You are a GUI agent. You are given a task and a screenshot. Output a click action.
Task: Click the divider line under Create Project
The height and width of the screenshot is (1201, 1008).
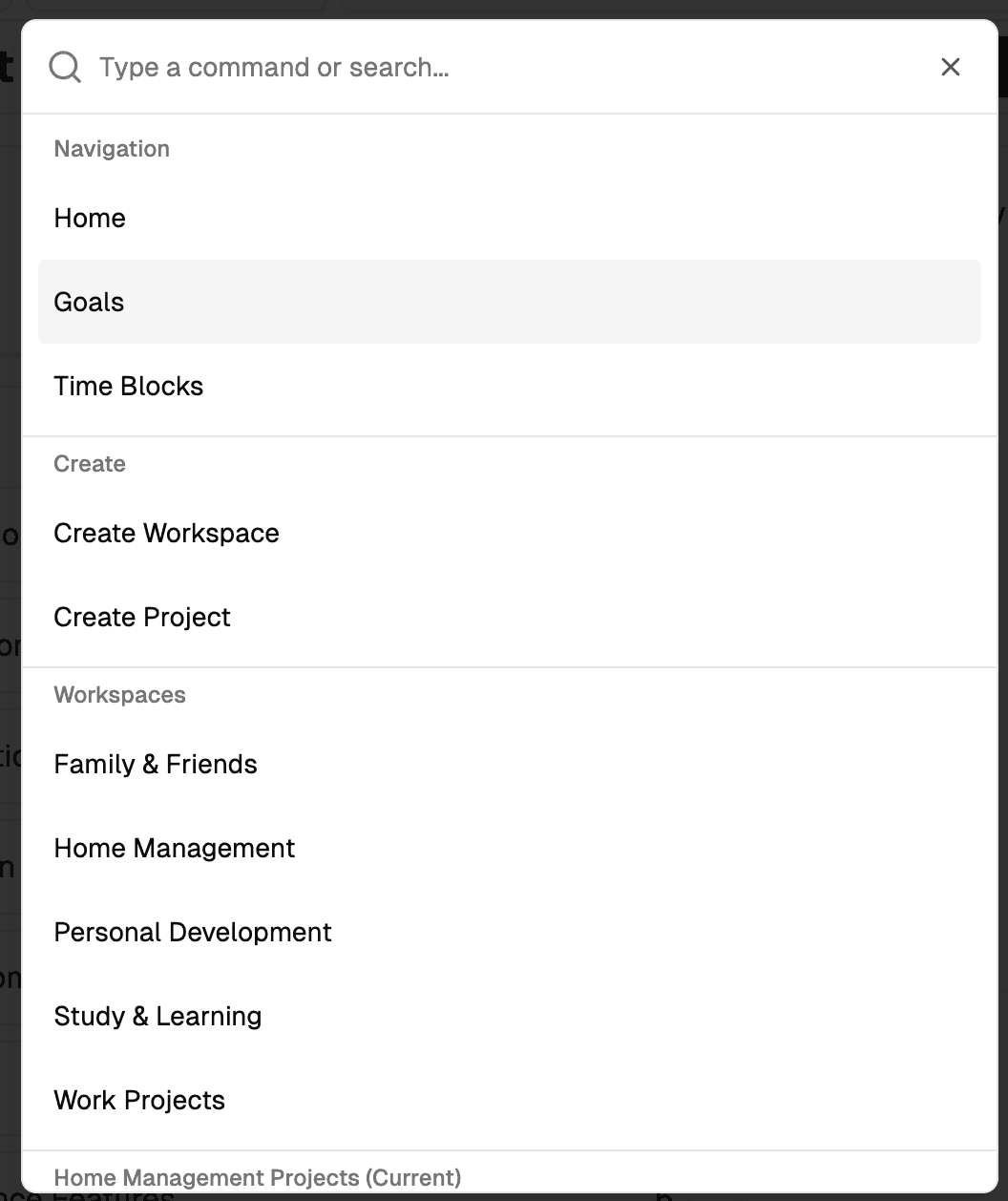click(510, 667)
